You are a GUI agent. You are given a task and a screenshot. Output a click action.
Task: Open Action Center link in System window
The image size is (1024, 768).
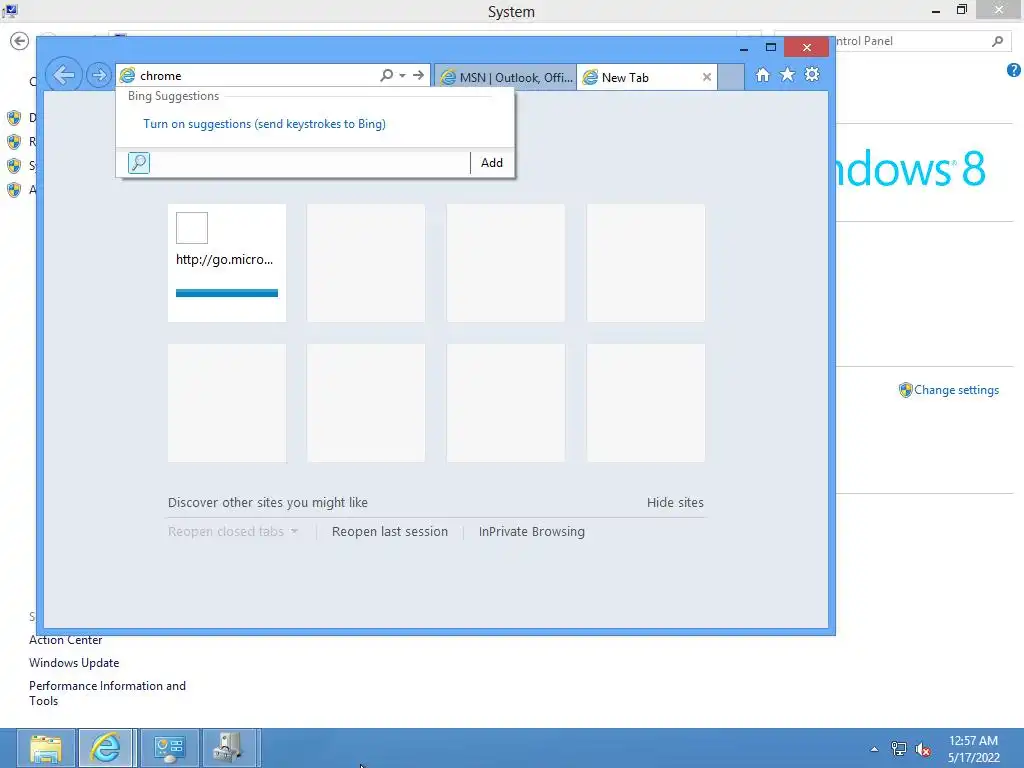click(65, 640)
